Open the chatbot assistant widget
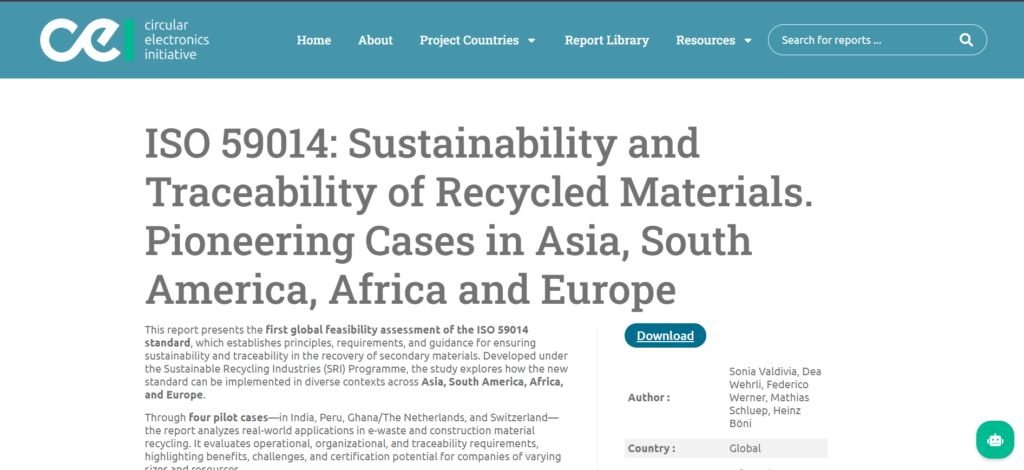Viewport: 1024px width, 470px height. click(x=995, y=439)
